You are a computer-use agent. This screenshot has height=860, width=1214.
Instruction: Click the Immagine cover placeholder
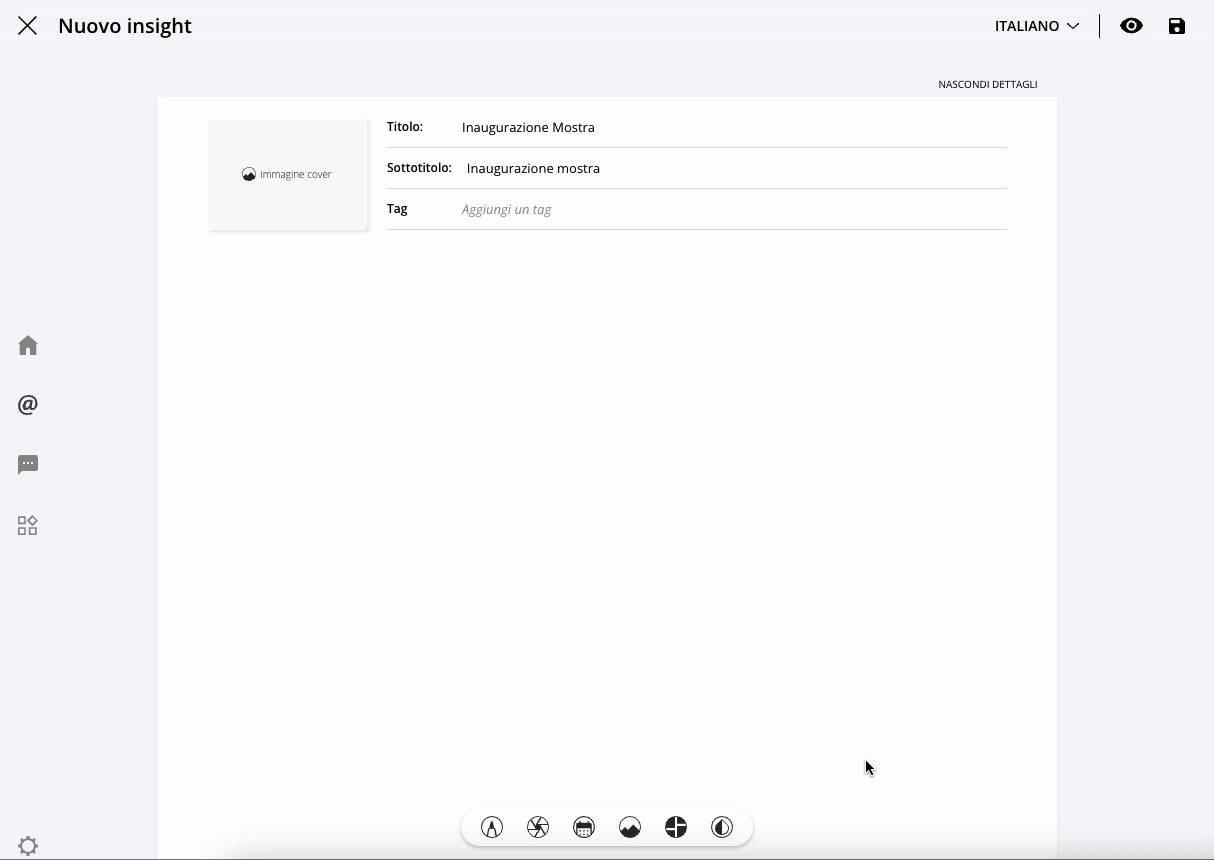288,174
